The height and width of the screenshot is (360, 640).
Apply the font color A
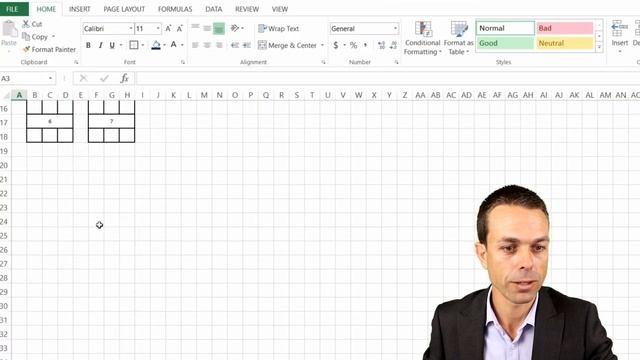pos(173,45)
